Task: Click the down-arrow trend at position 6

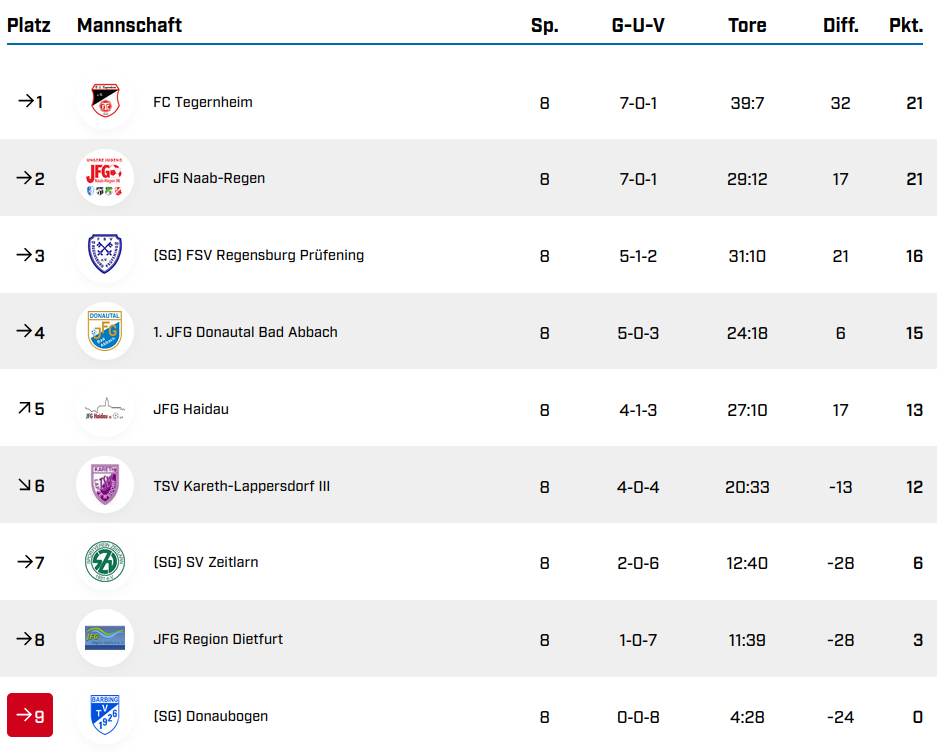Action: click(24, 486)
